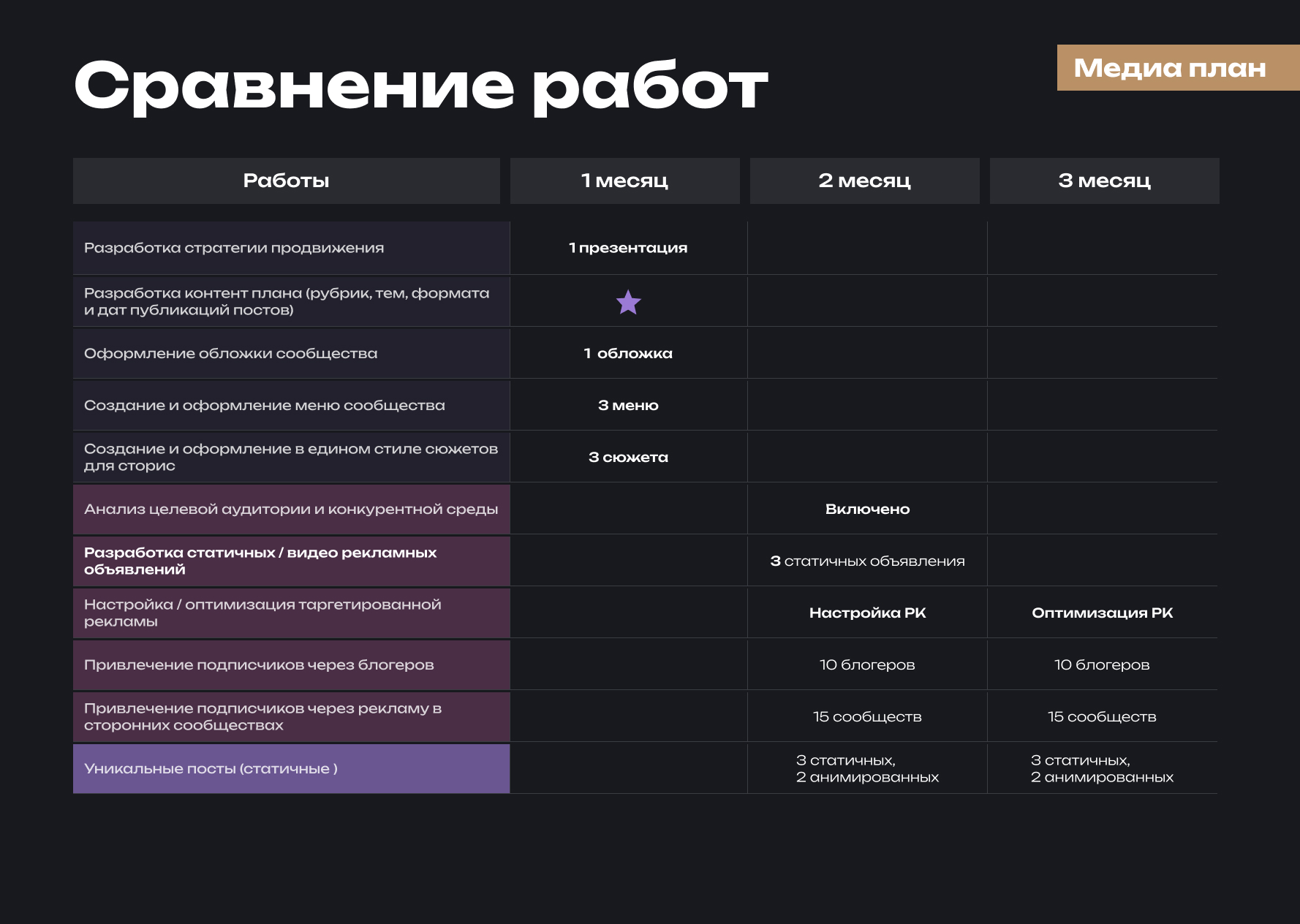The height and width of the screenshot is (924, 1300).
Task: Click '3 статичных объявления' cell
Action: (867, 561)
